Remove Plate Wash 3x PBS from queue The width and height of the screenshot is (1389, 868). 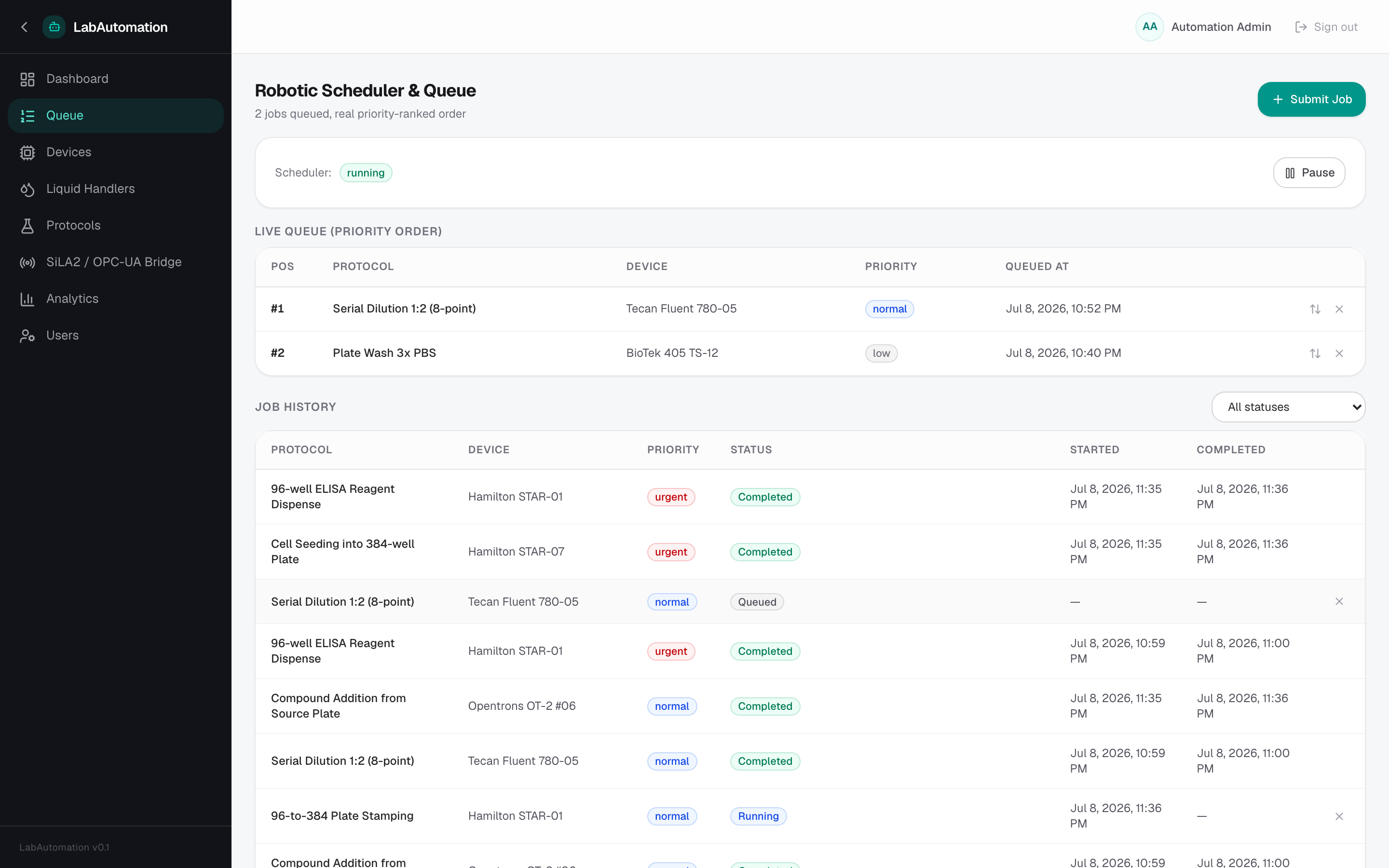(x=1339, y=353)
